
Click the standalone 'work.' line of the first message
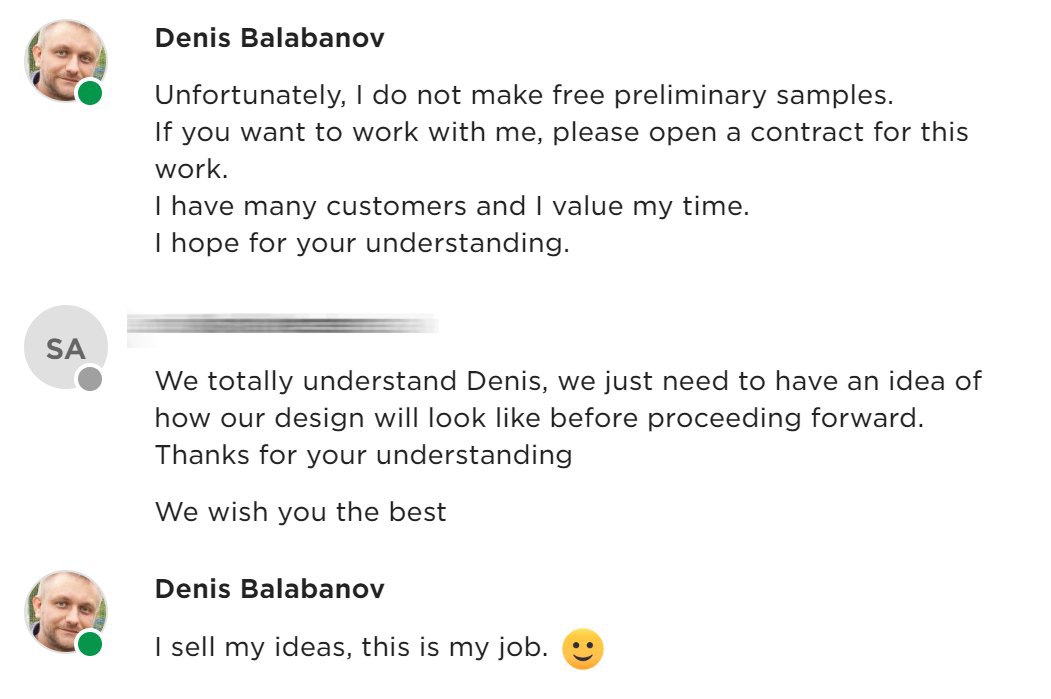[192, 170]
